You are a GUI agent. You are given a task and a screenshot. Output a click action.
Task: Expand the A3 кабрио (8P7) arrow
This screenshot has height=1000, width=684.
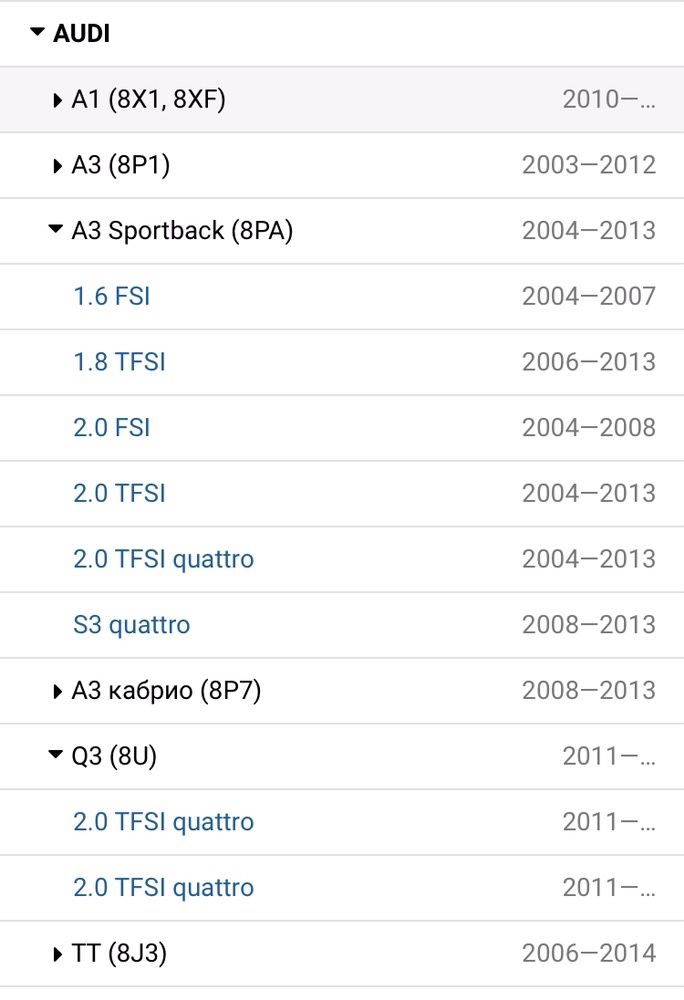pyautogui.click(x=57, y=691)
